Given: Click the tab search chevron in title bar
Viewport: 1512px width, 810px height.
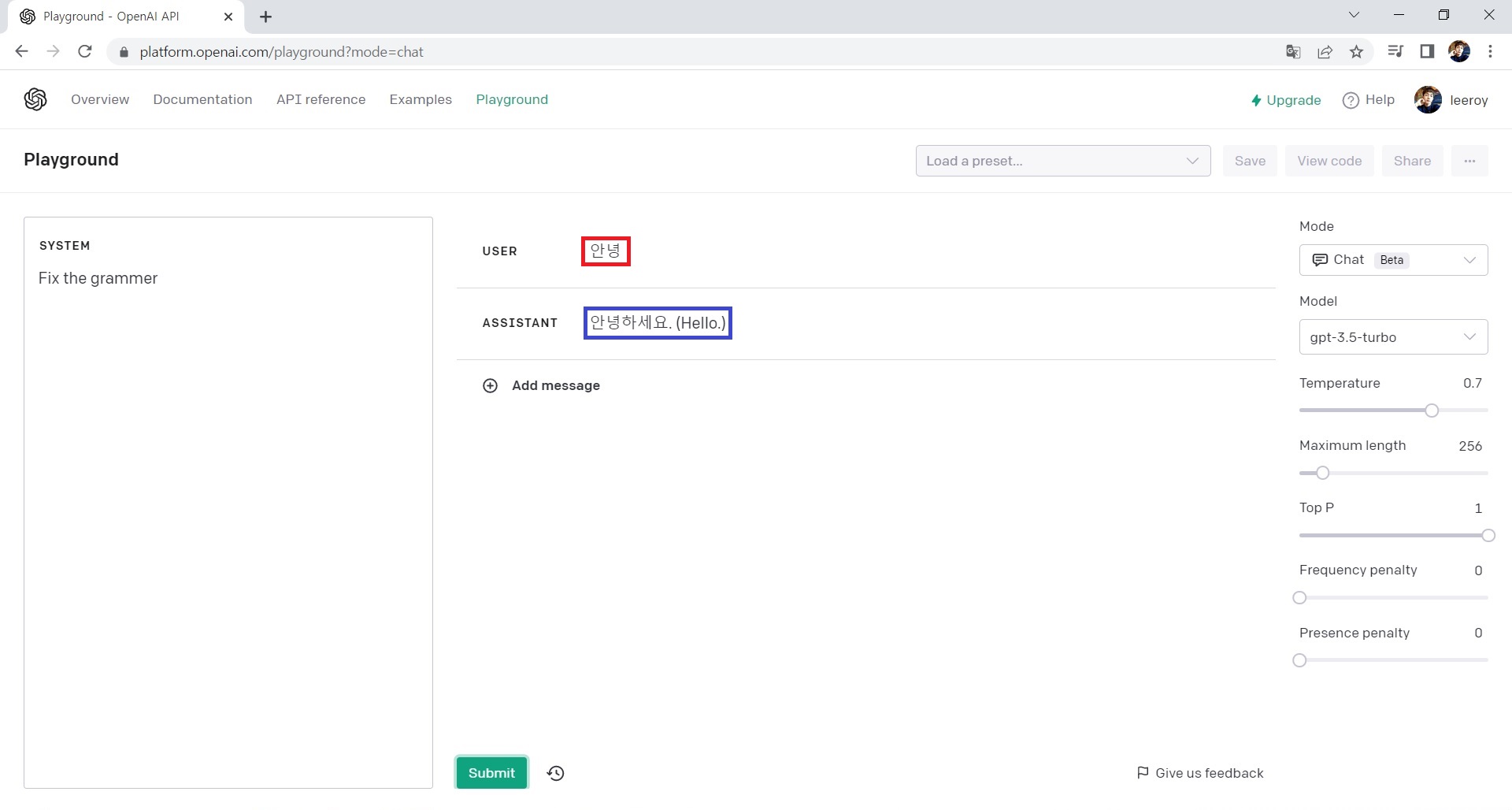Looking at the screenshot, I should tap(1354, 15).
